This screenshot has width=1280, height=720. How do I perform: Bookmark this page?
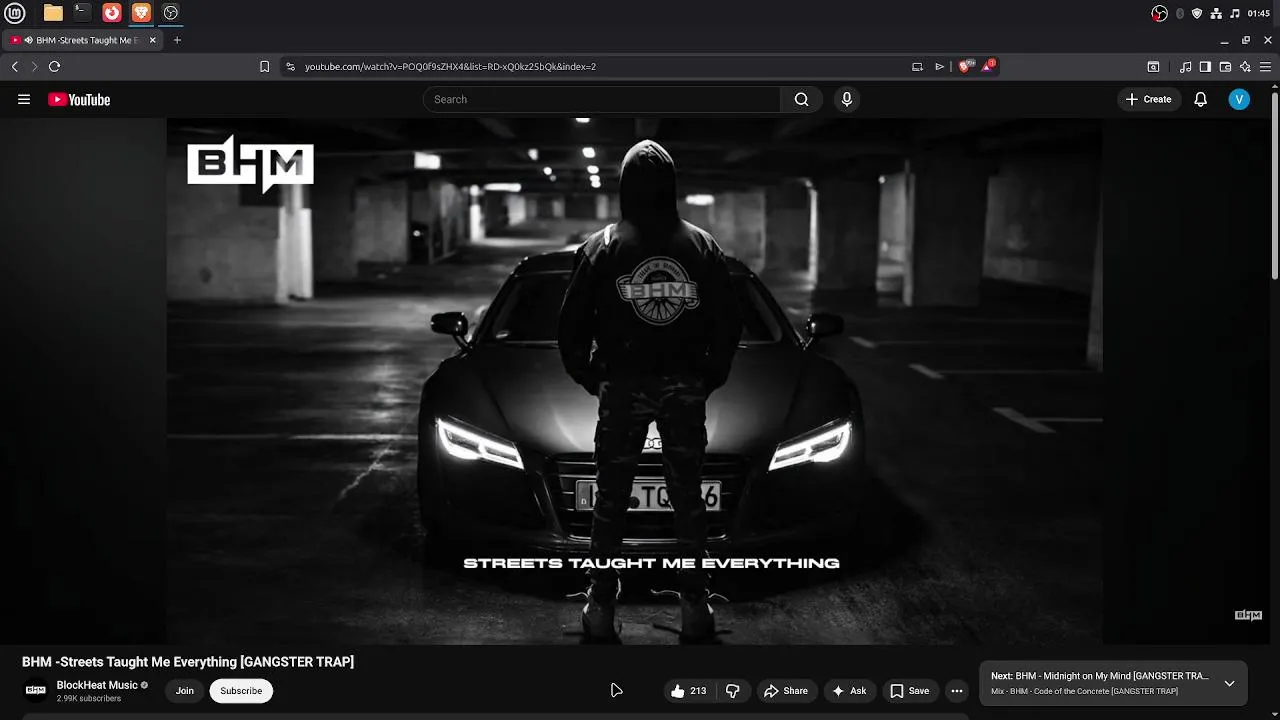[x=264, y=66]
